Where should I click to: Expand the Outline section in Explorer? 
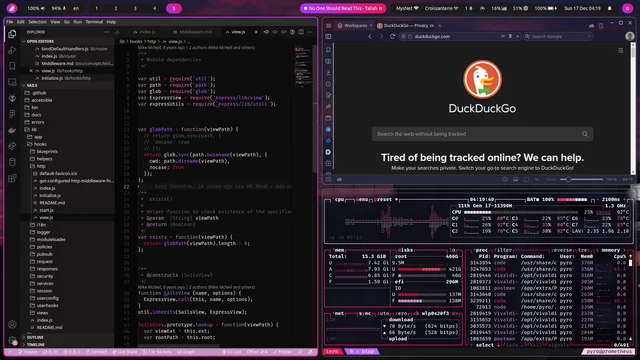click(35, 337)
